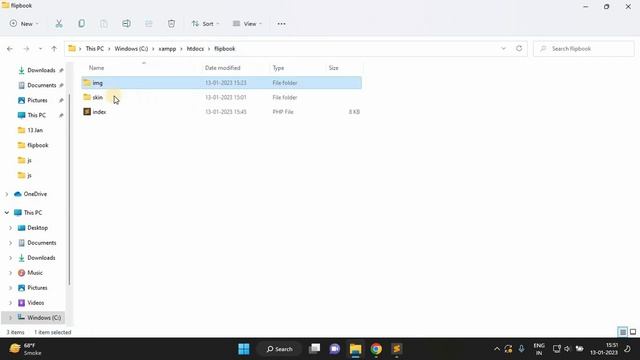The image size is (640, 360).
Task: Sort by the Size column header
Action: (x=333, y=68)
